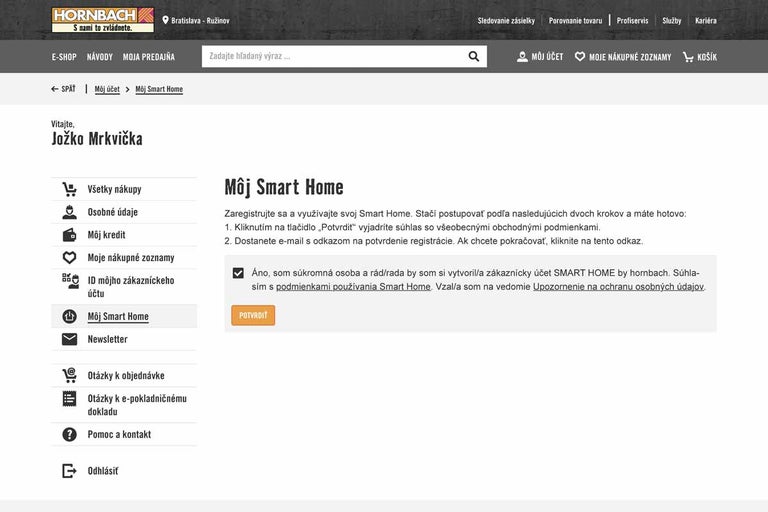Click the magnifier search icon
The width and height of the screenshot is (768, 512).
(474, 57)
